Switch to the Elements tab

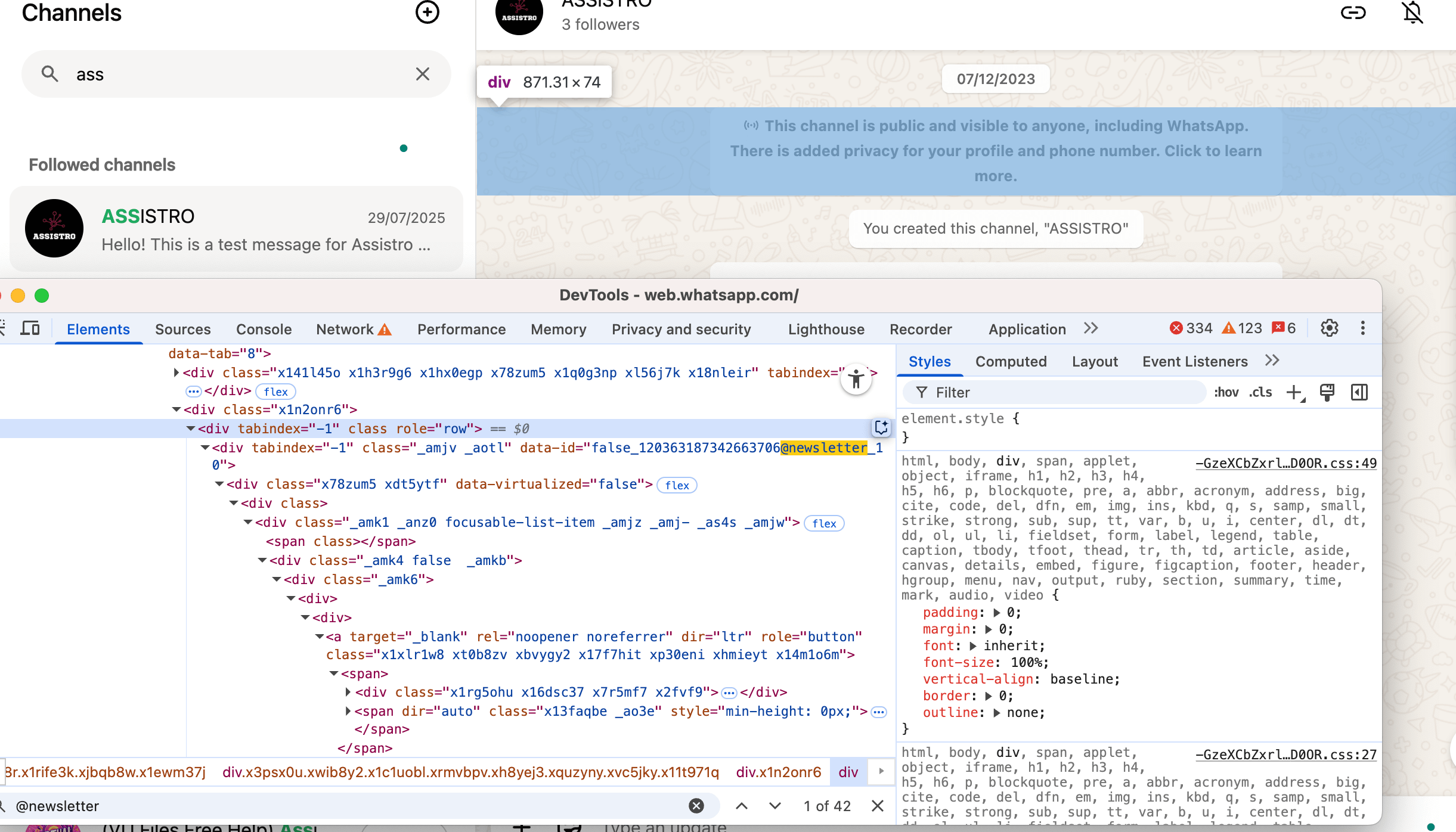point(98,329)
